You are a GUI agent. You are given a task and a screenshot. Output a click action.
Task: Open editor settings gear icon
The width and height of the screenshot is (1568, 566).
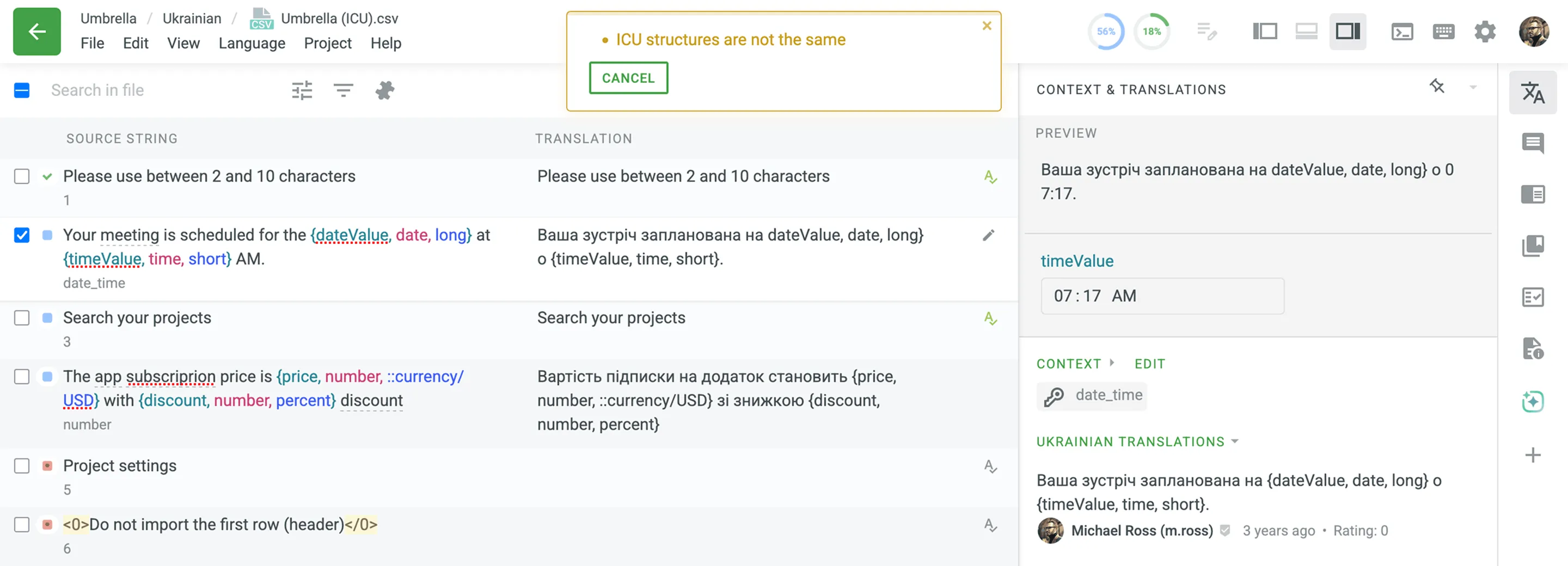[x=1485, y=32]
